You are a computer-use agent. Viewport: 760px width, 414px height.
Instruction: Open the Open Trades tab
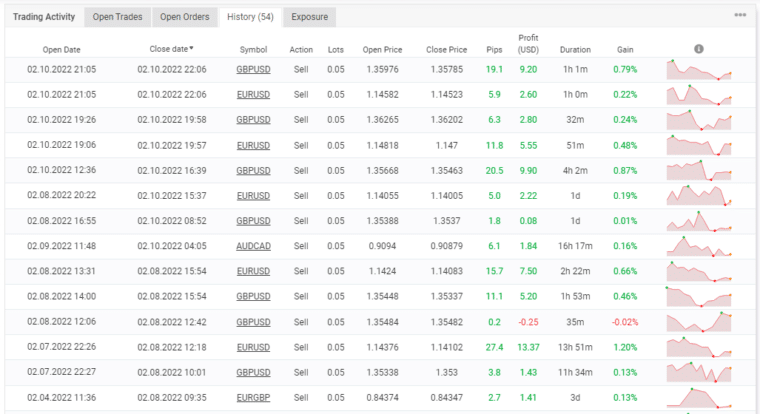tap(117, 17)
